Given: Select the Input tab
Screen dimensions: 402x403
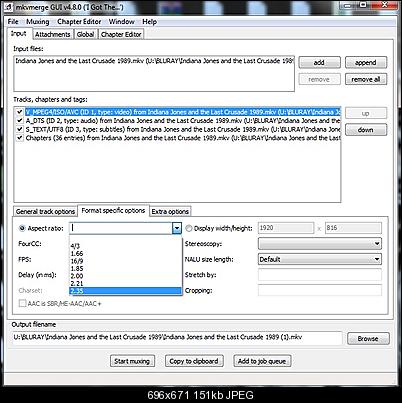Looking at the screenshot, I should coord(19,34).
